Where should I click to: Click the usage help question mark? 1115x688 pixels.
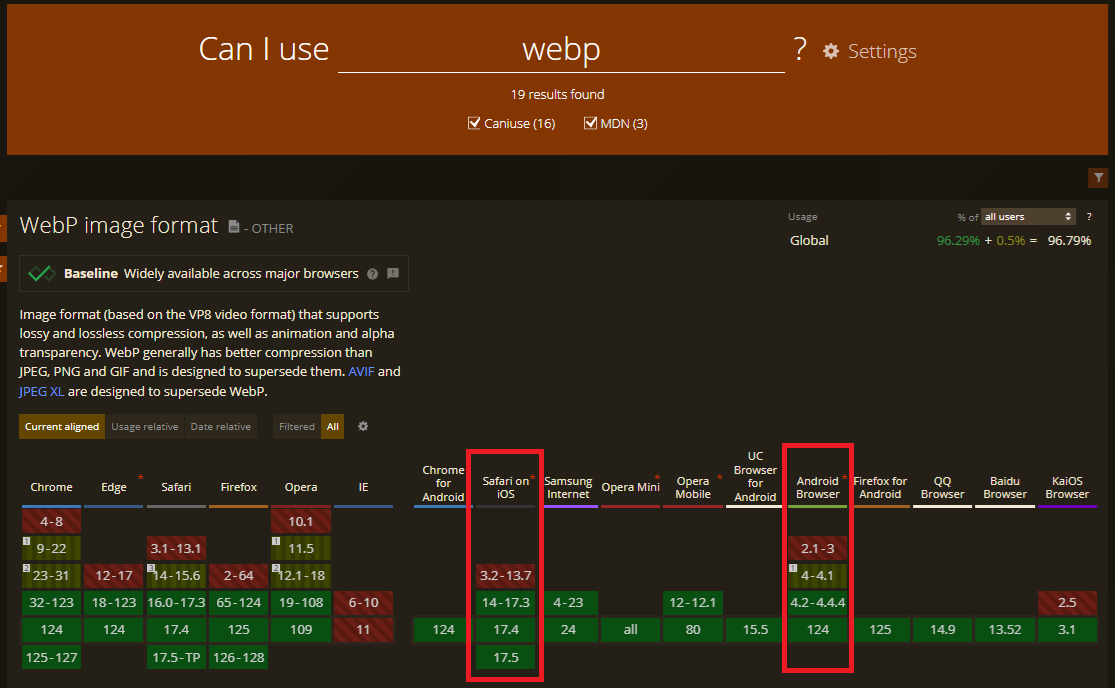pos(1089,217)
